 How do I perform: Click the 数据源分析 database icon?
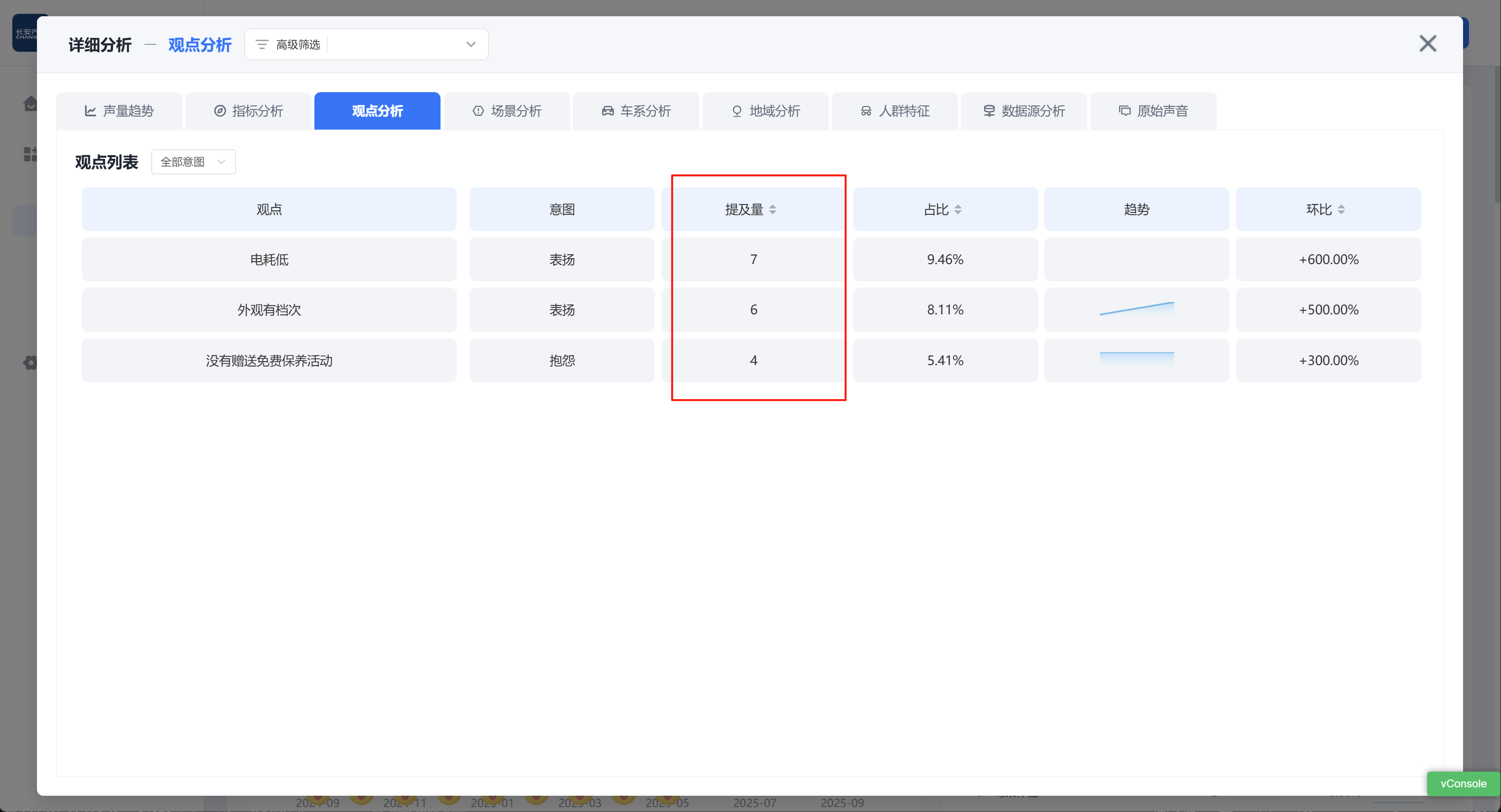point(989,111)
